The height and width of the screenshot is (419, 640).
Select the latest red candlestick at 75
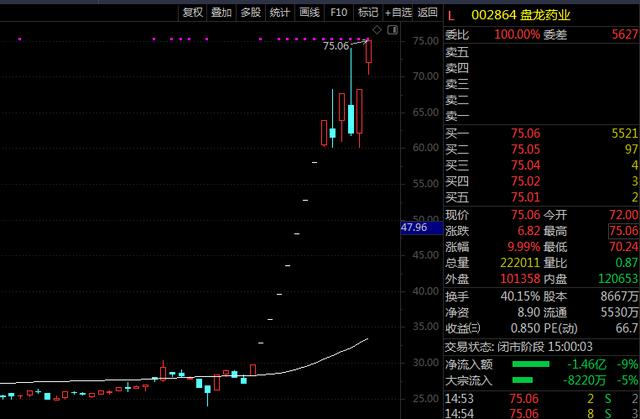pyautogui.click(x=369, y=51)
